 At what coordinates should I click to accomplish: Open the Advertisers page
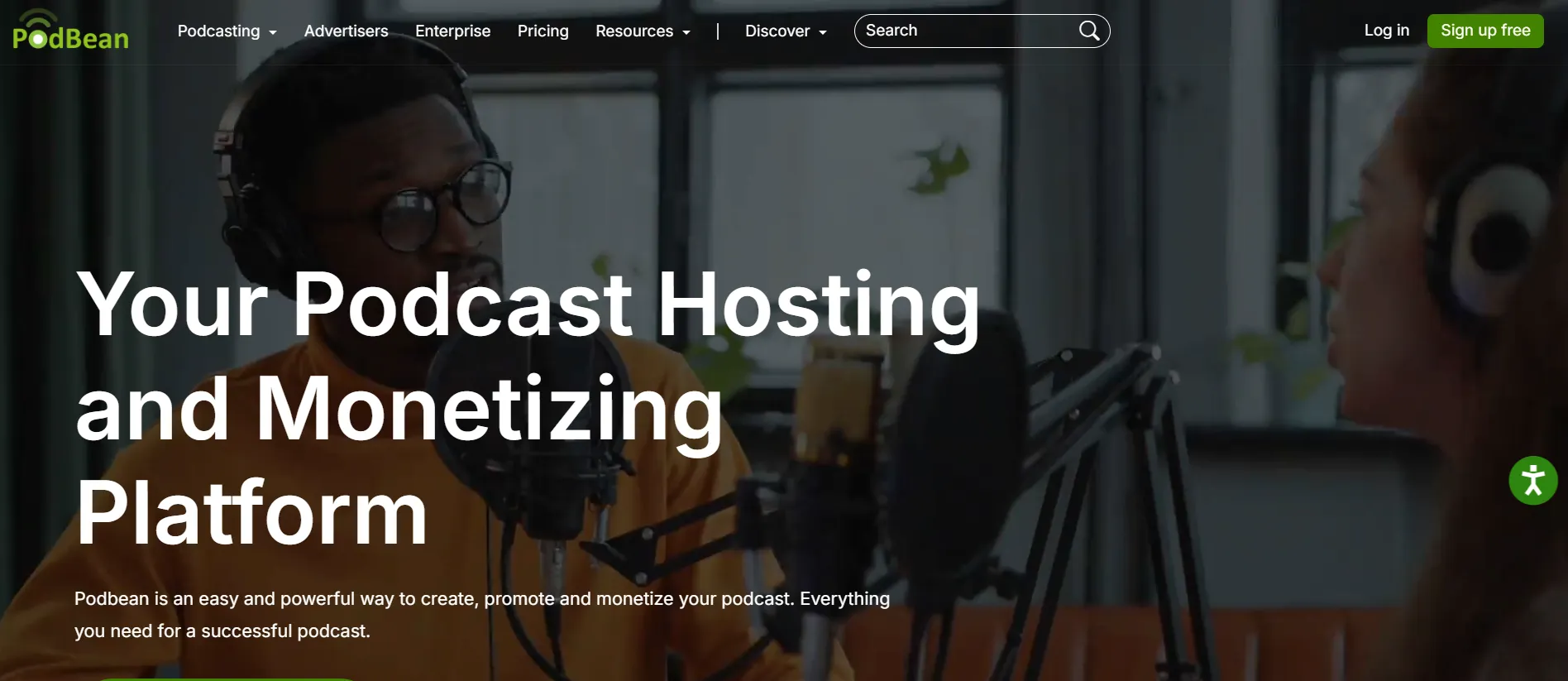(346, 31)
